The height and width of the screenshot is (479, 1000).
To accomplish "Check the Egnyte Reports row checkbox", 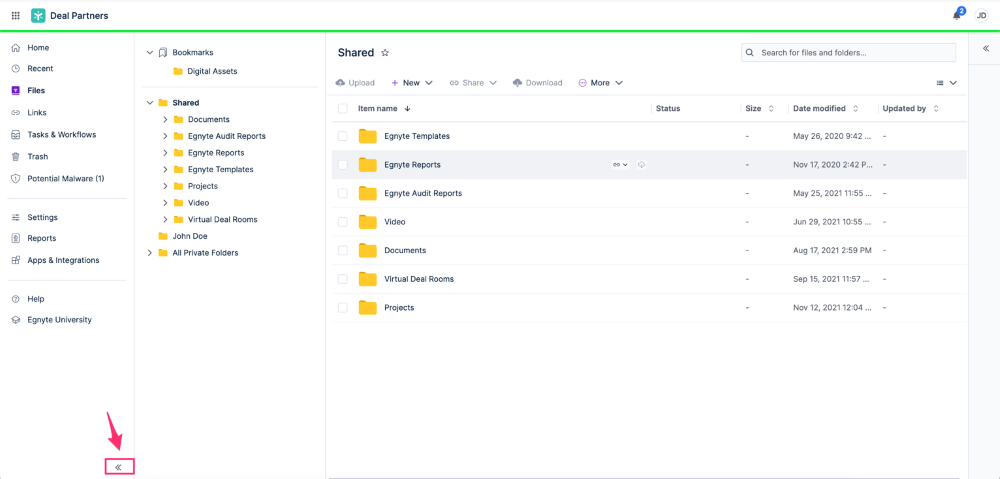I will 342,165.
